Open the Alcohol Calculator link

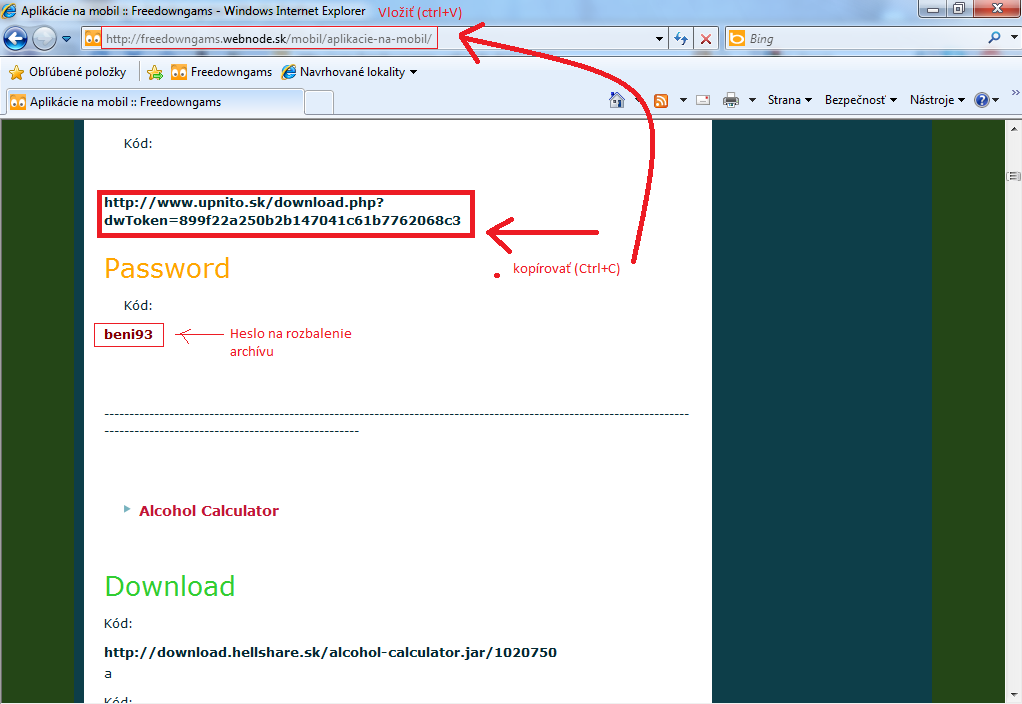point(208,511)
